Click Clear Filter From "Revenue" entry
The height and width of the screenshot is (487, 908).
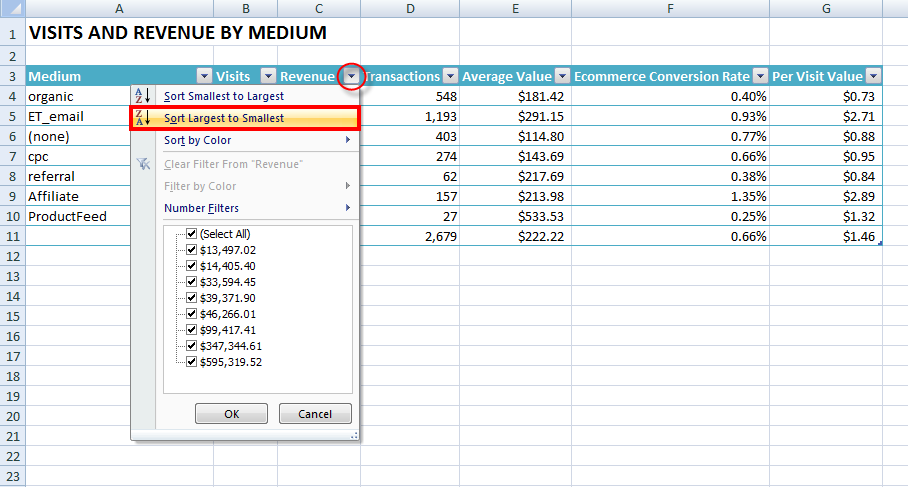(x=246, y=164)
